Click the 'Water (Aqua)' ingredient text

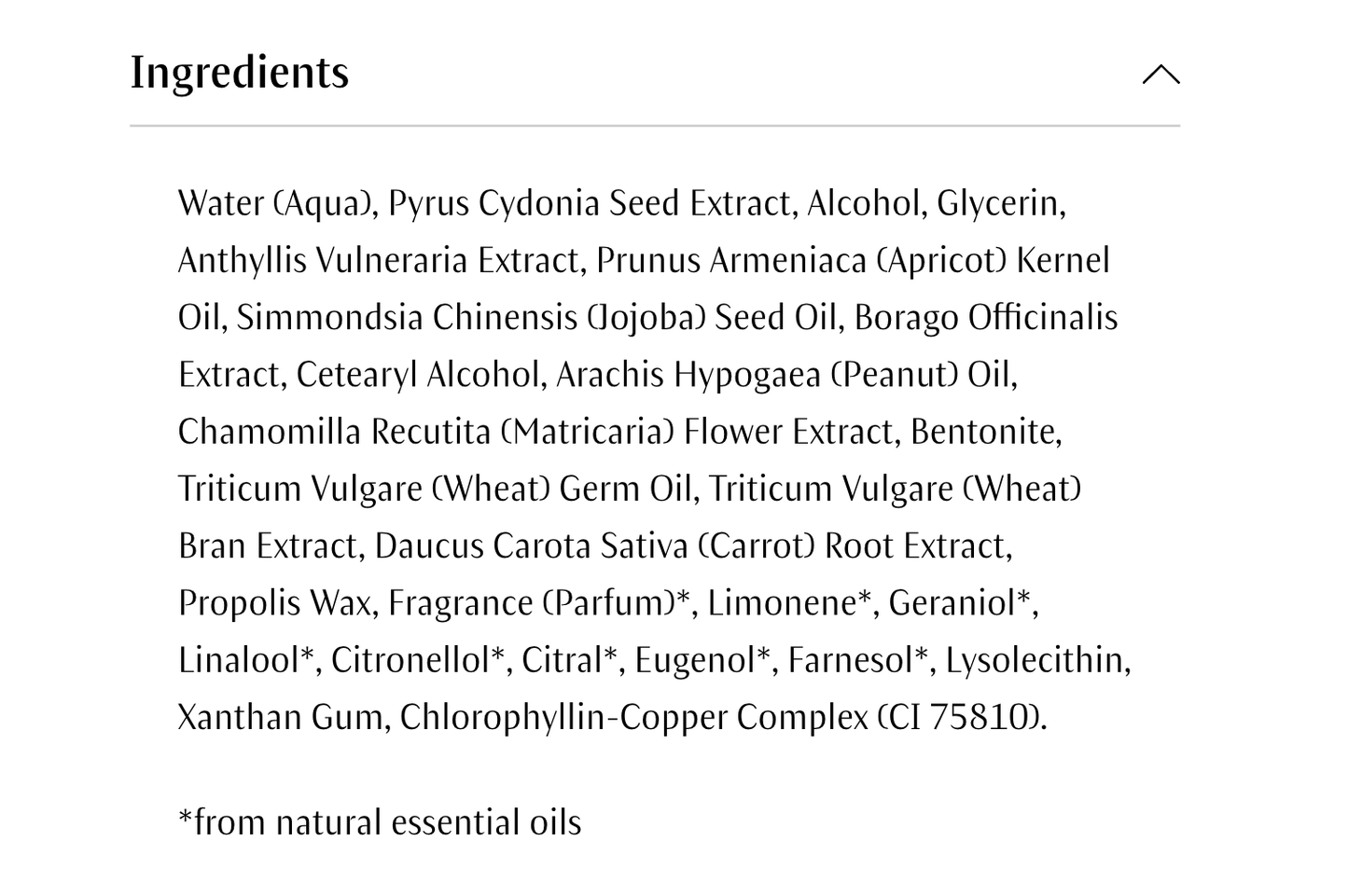pos(276,203)
